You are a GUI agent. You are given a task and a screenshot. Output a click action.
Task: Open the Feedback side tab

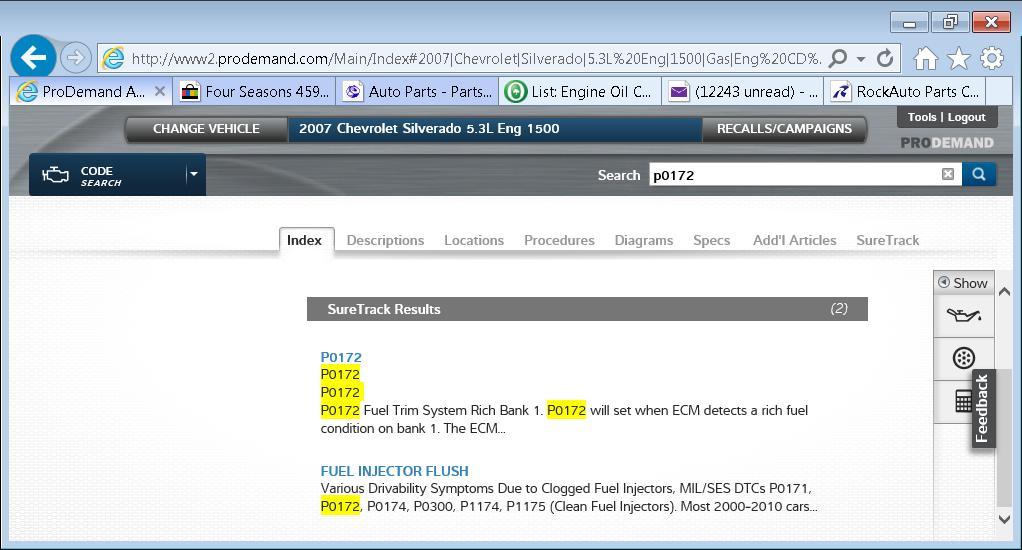[983, 409]
